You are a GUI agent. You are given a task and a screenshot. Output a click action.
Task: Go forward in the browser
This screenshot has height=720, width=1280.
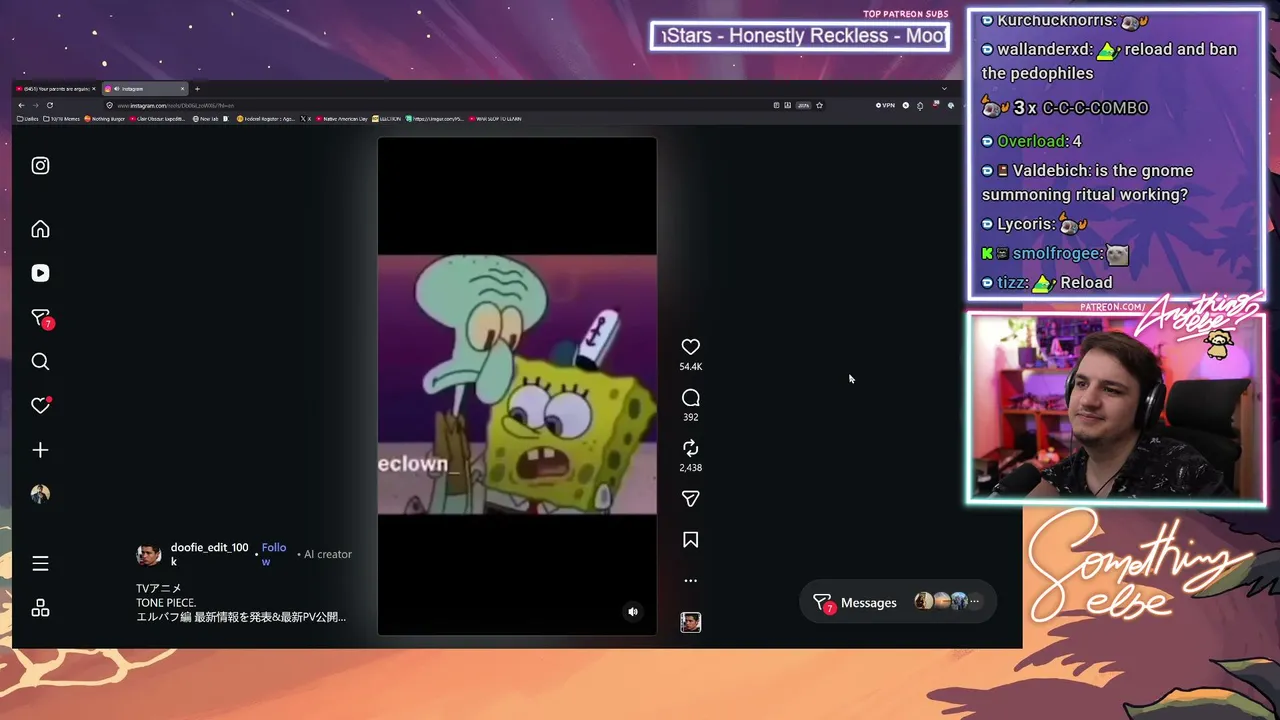tap(35, 105)
